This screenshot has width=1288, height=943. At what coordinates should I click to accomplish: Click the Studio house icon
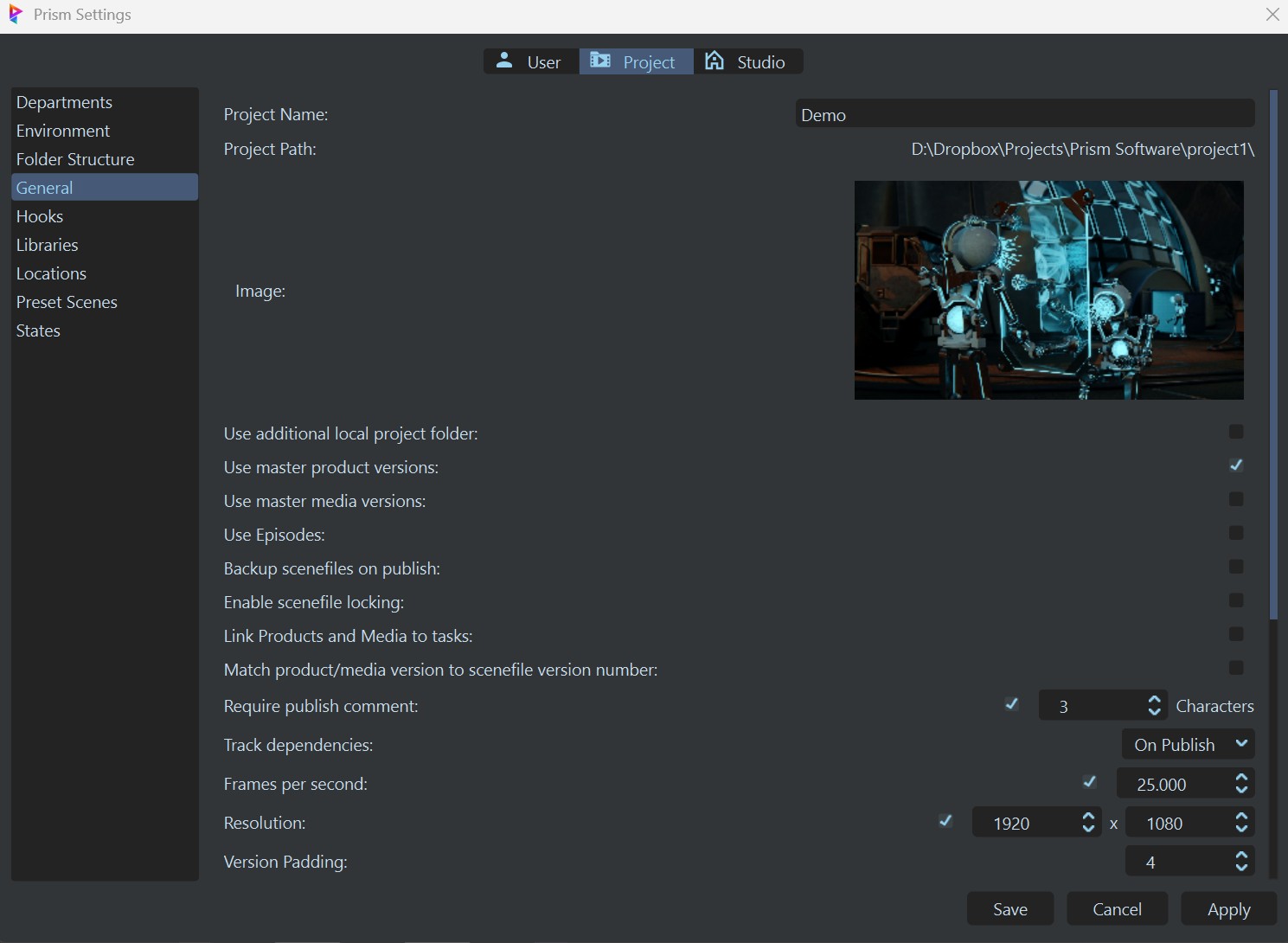pyautogui.click(x=713, y=61)
